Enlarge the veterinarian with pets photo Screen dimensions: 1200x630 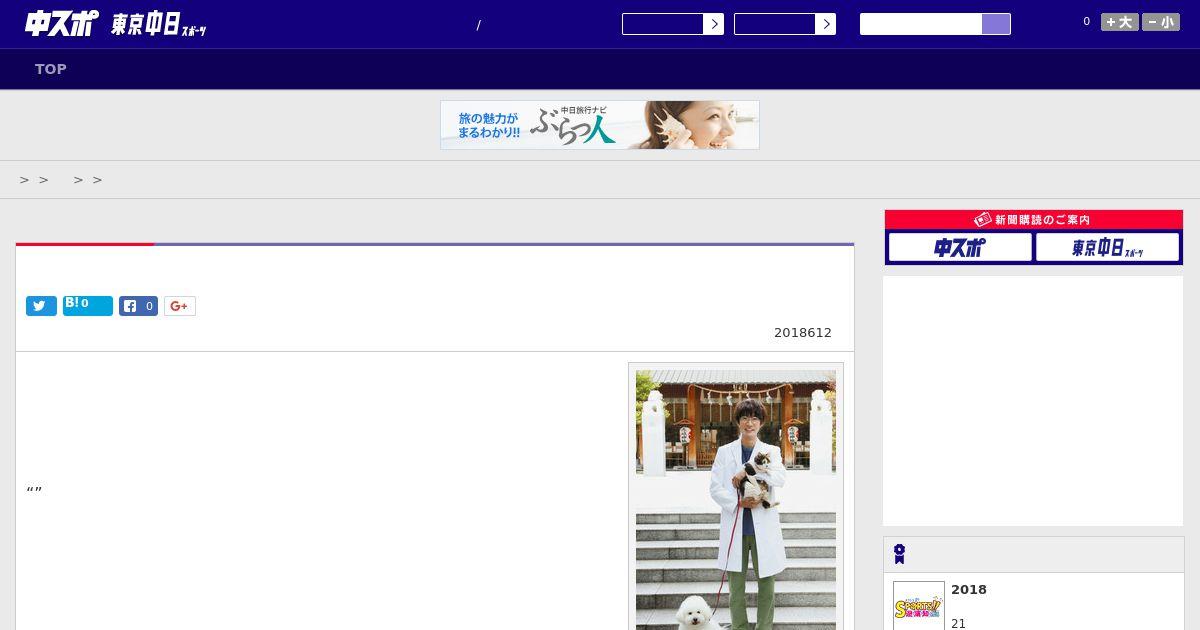(x=736, y=500)
